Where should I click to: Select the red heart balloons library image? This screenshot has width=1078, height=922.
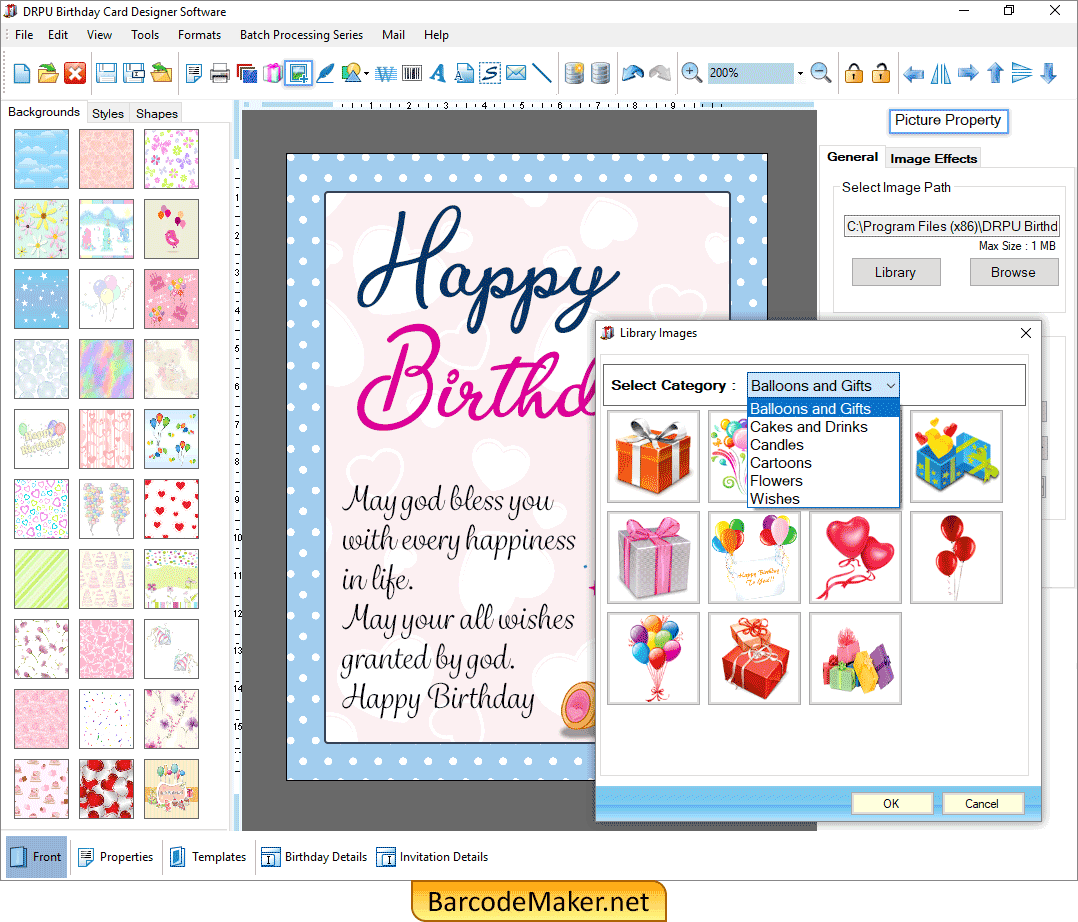855,558
